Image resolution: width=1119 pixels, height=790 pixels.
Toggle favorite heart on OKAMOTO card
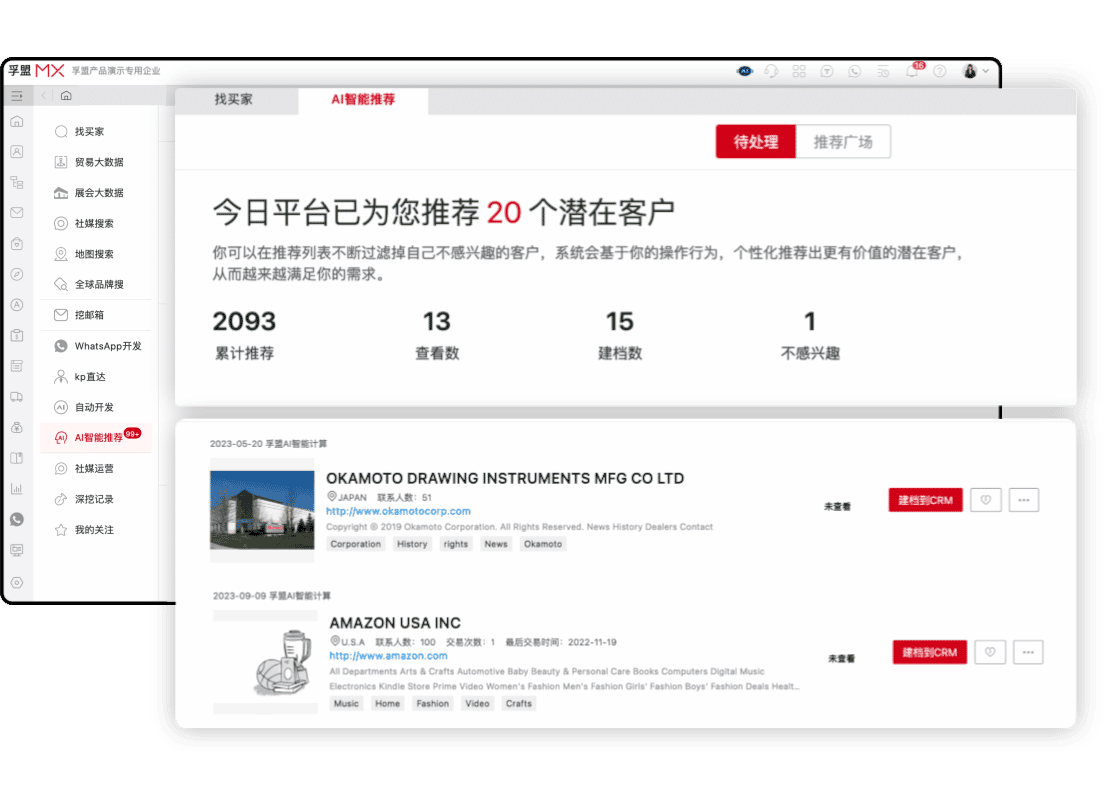[985, 500]
